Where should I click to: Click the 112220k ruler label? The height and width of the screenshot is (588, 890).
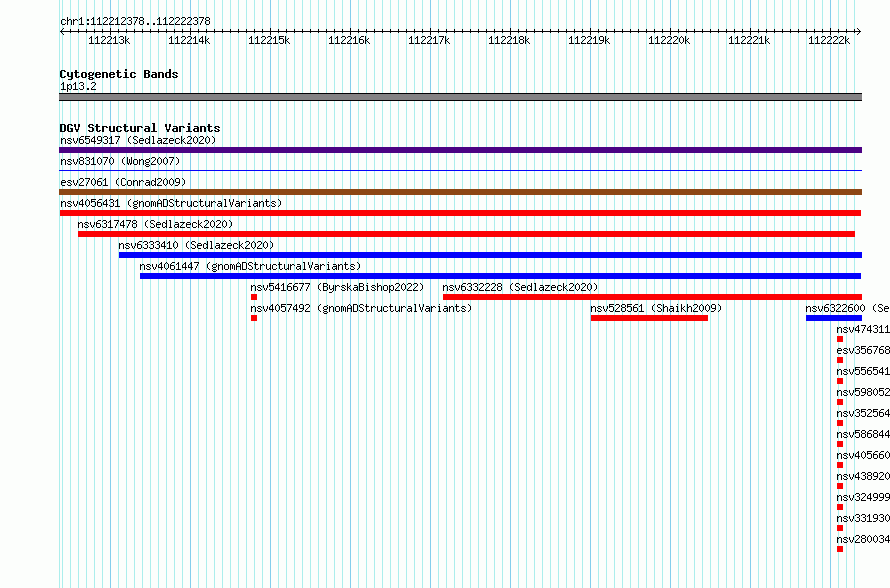(x=669, y=40)
